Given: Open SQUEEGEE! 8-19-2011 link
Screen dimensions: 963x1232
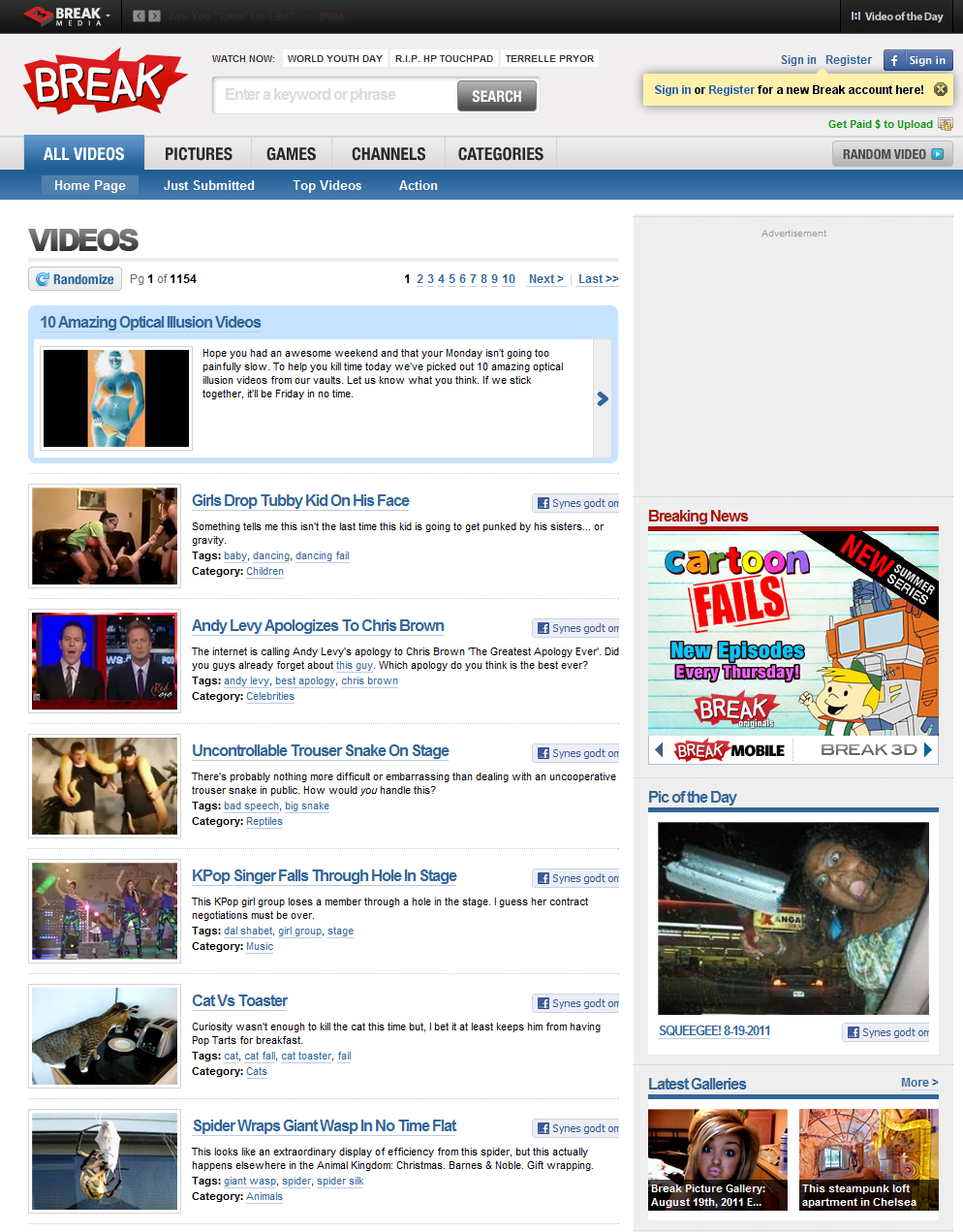Looking at the screenshot, I should 715,1031.
